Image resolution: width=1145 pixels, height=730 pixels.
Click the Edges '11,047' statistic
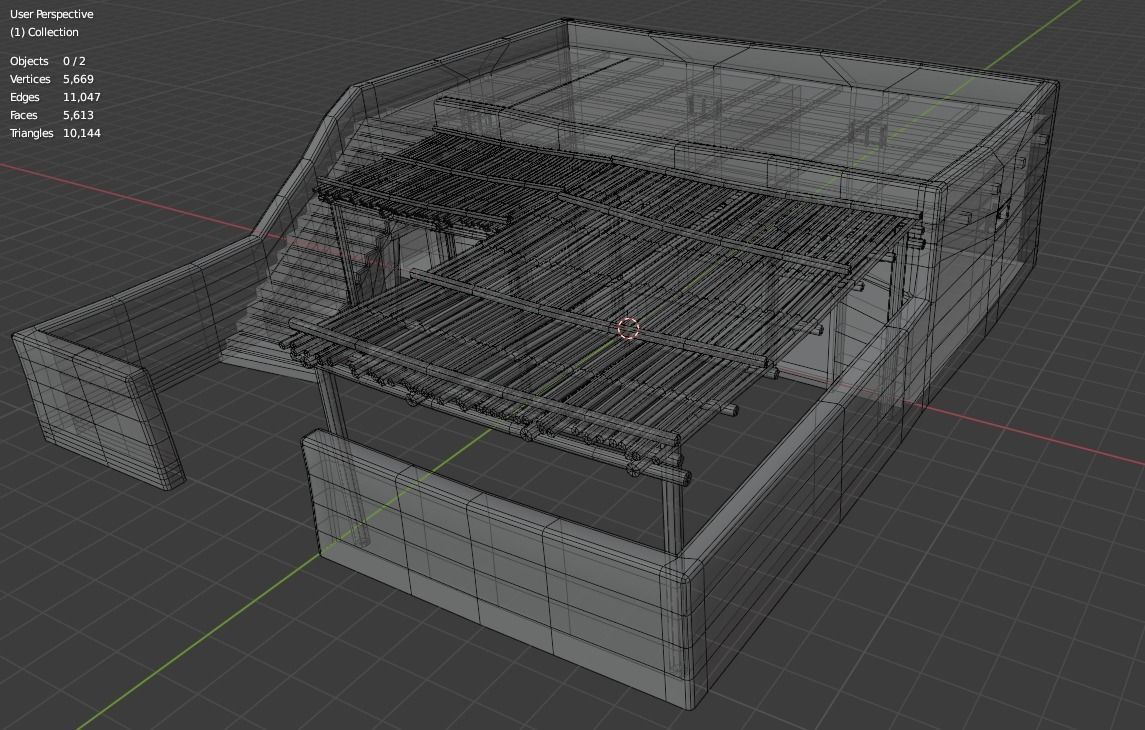pos(82,97)
